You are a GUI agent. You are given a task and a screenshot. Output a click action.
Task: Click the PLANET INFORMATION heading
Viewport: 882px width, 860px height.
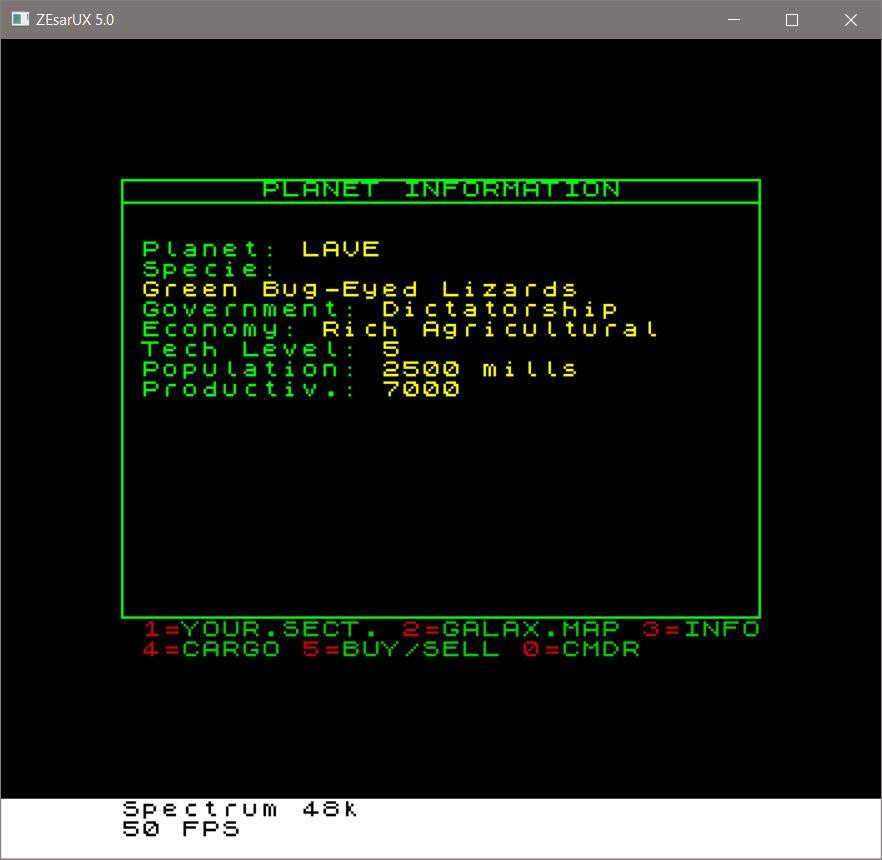(441, 190)
